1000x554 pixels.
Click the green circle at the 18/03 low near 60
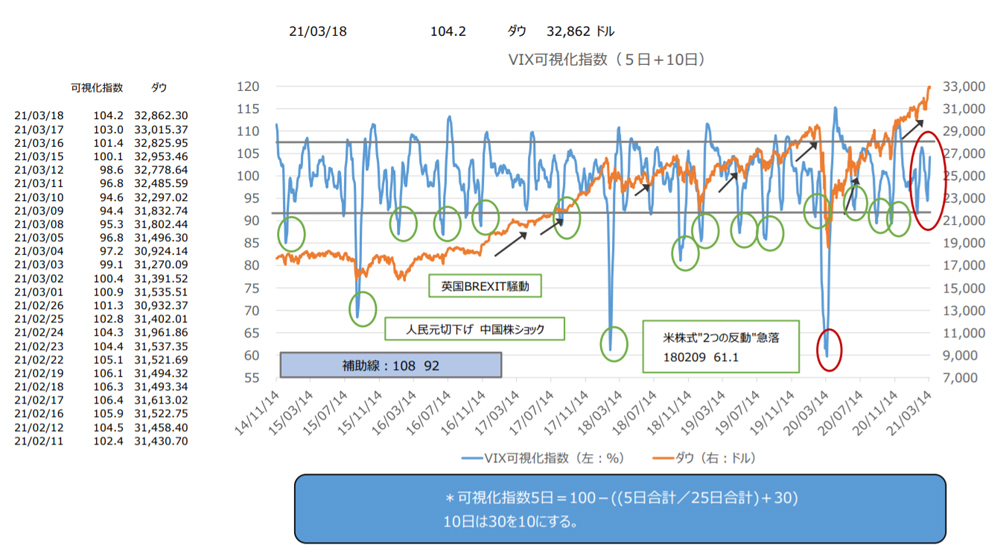tap(614, 344)
